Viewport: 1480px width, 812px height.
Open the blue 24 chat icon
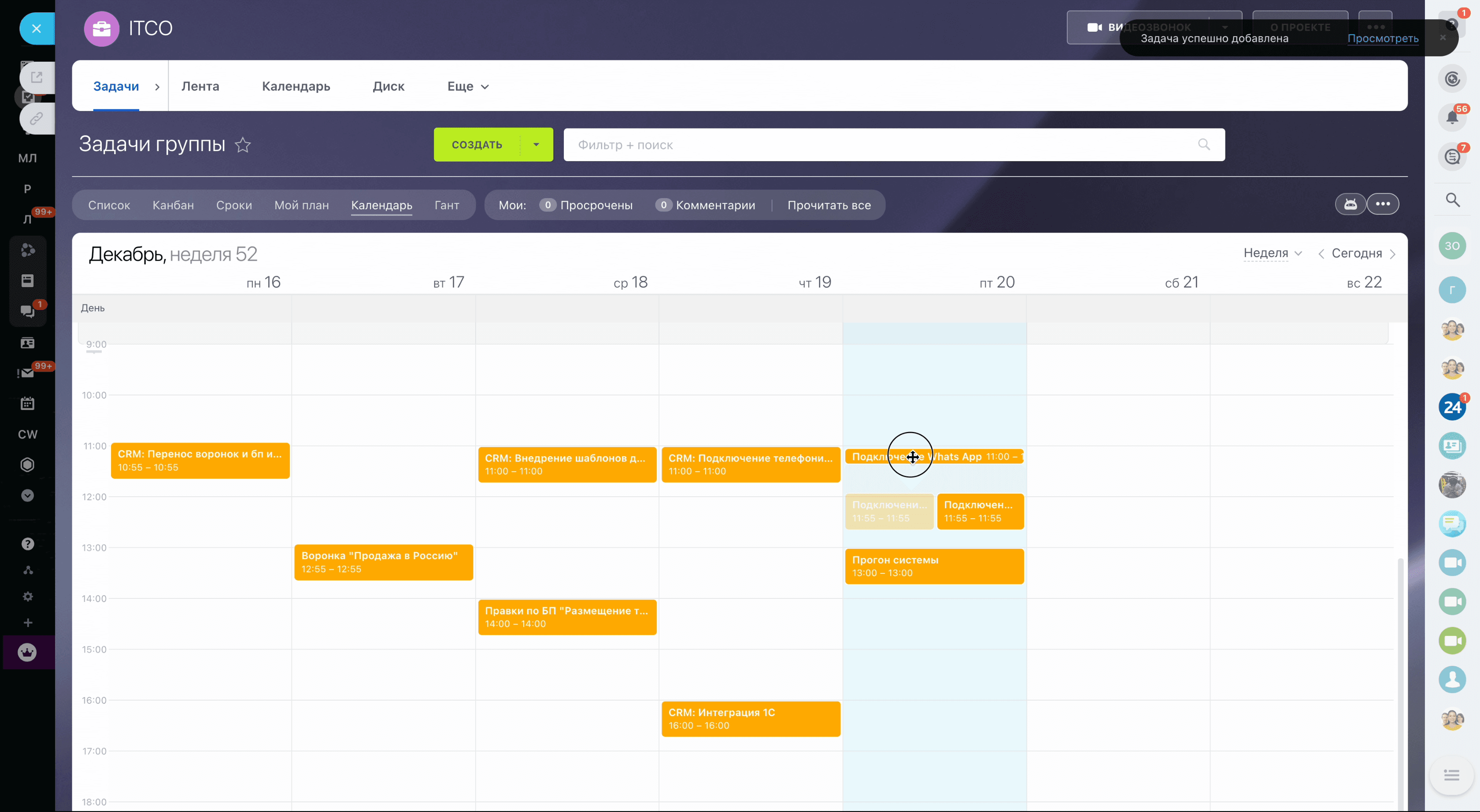point(1452,407)
